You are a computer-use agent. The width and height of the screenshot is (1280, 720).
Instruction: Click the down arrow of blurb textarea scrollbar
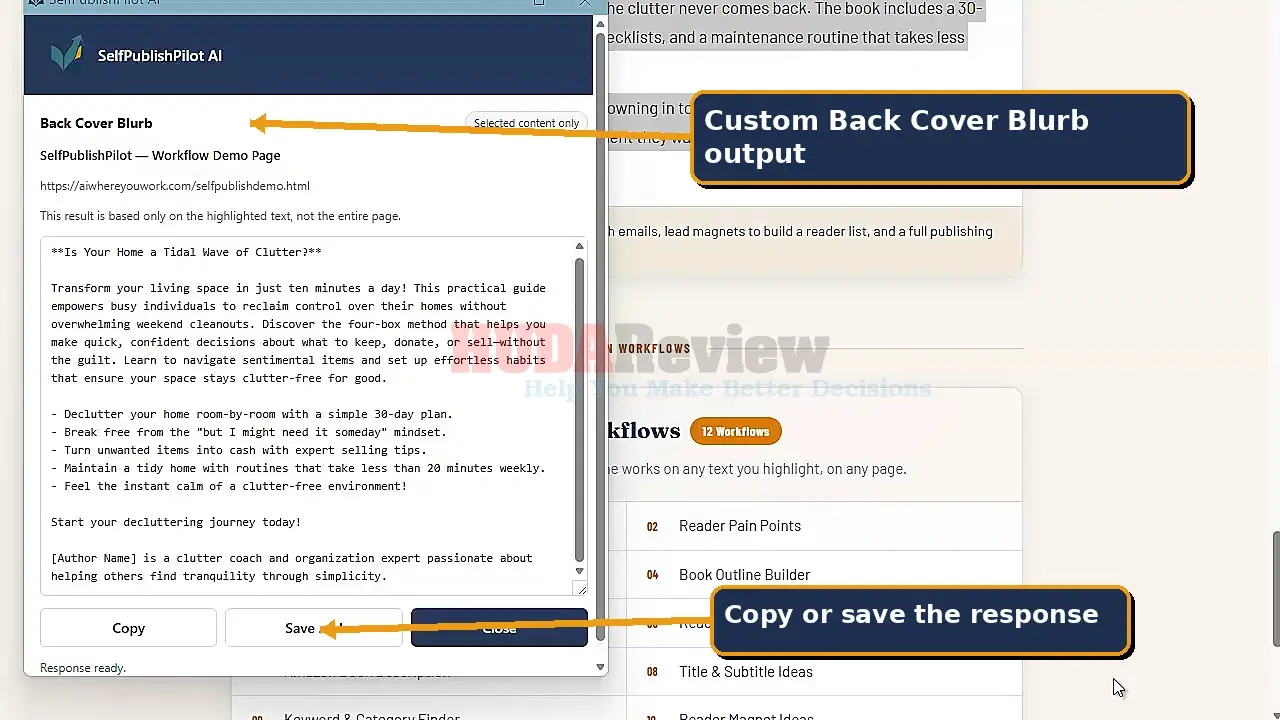point(579,571)
